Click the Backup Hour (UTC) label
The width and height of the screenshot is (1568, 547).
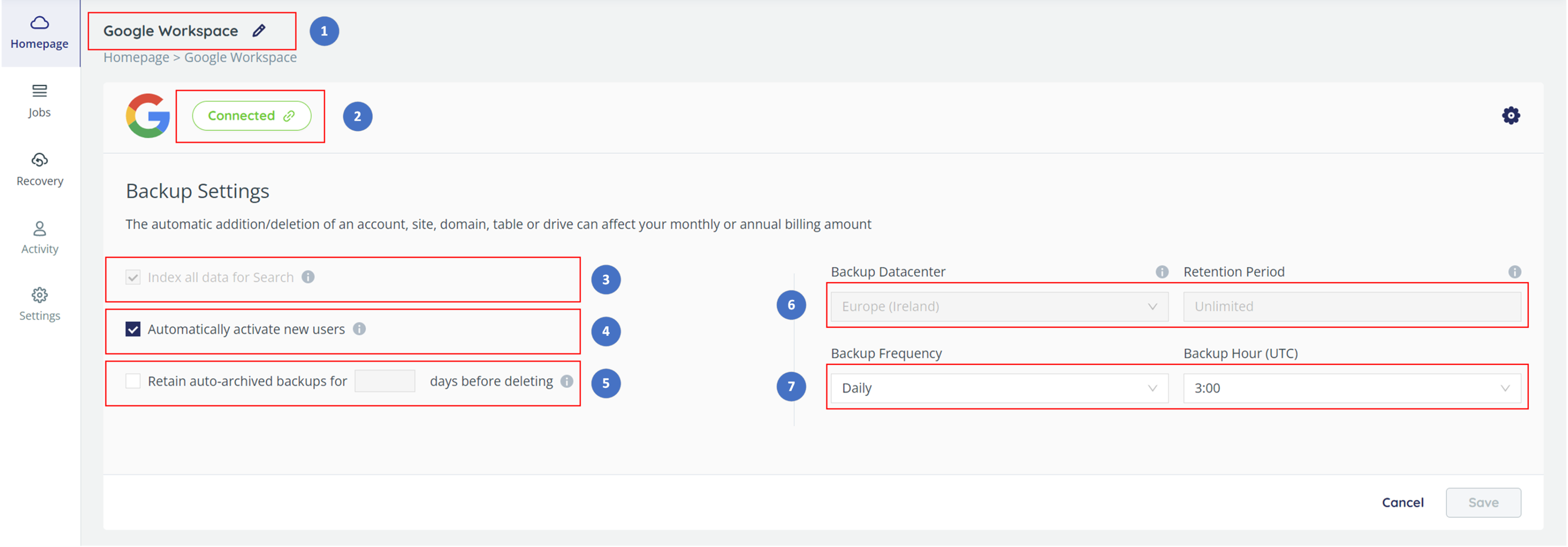tap(1241, 353)
